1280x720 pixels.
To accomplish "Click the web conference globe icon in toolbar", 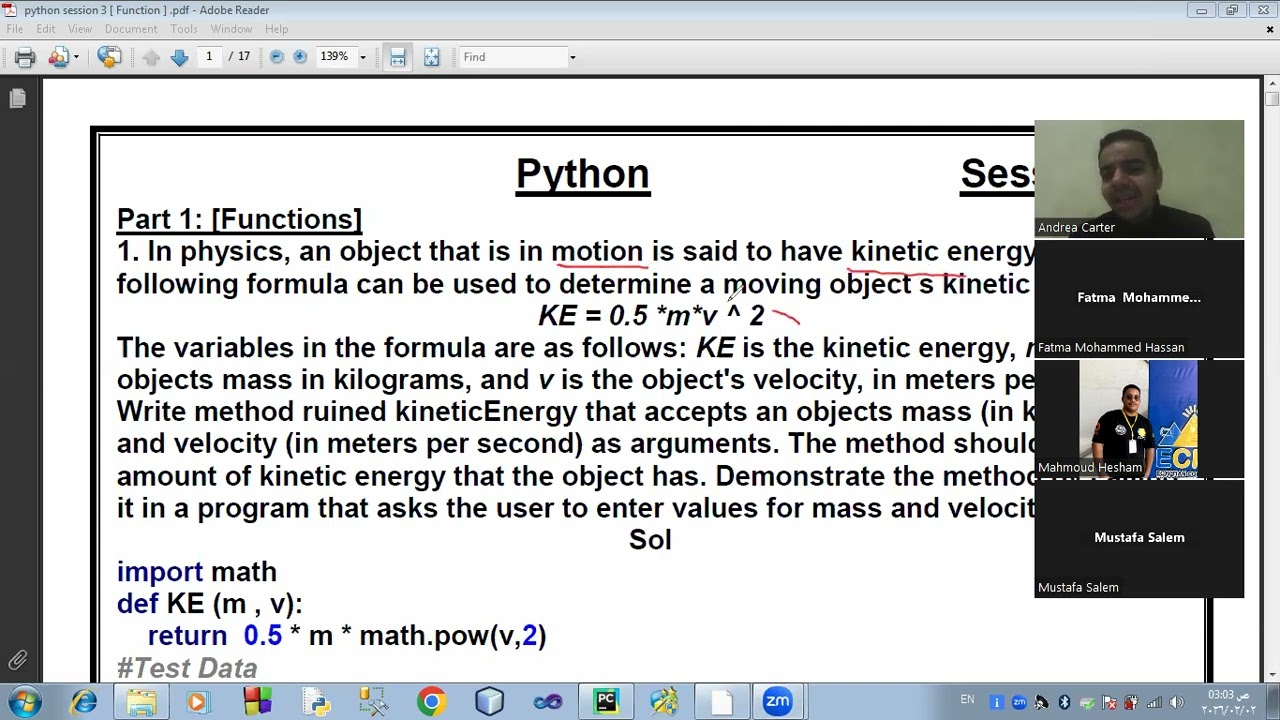I will pos(109,57).
